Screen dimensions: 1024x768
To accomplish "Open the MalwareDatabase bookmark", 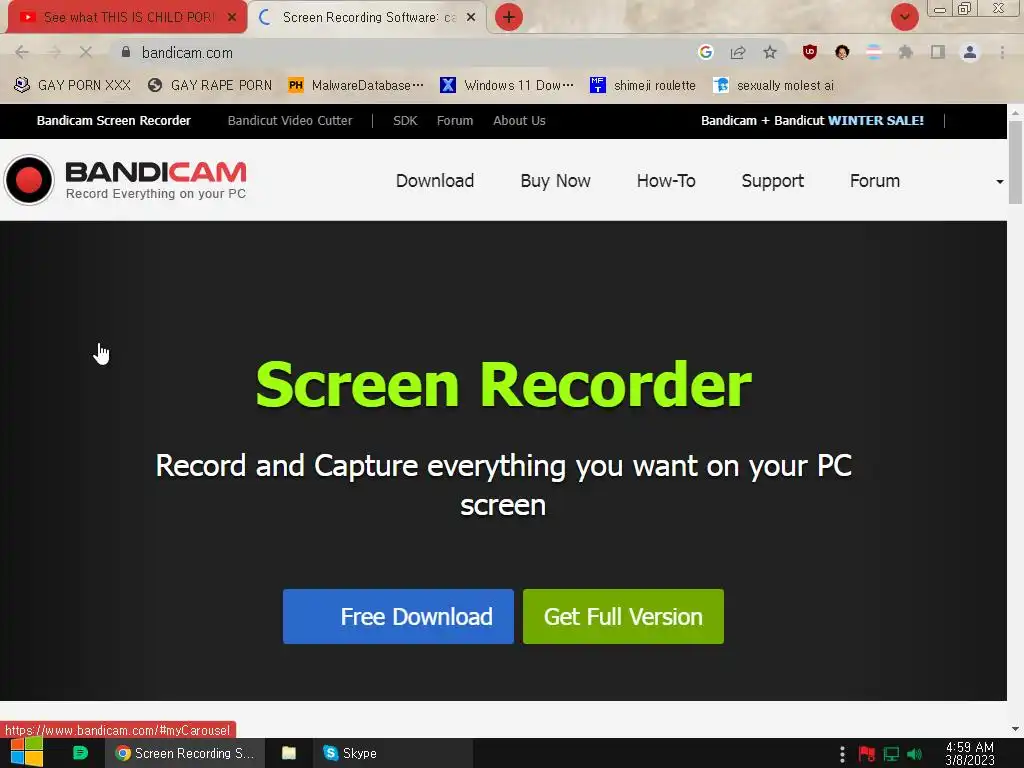I will [x=356, y=86].
